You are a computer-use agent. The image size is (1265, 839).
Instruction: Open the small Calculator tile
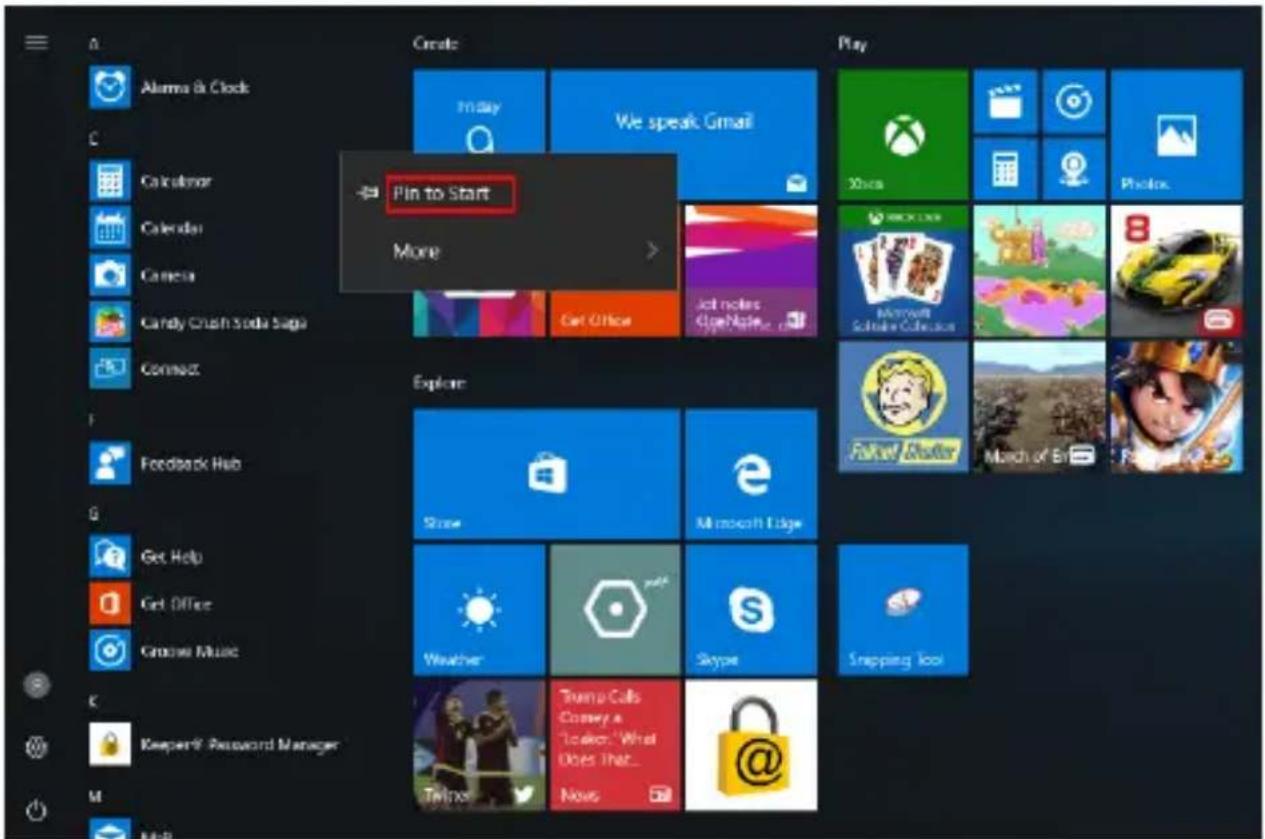click(x=1004, y=169)
